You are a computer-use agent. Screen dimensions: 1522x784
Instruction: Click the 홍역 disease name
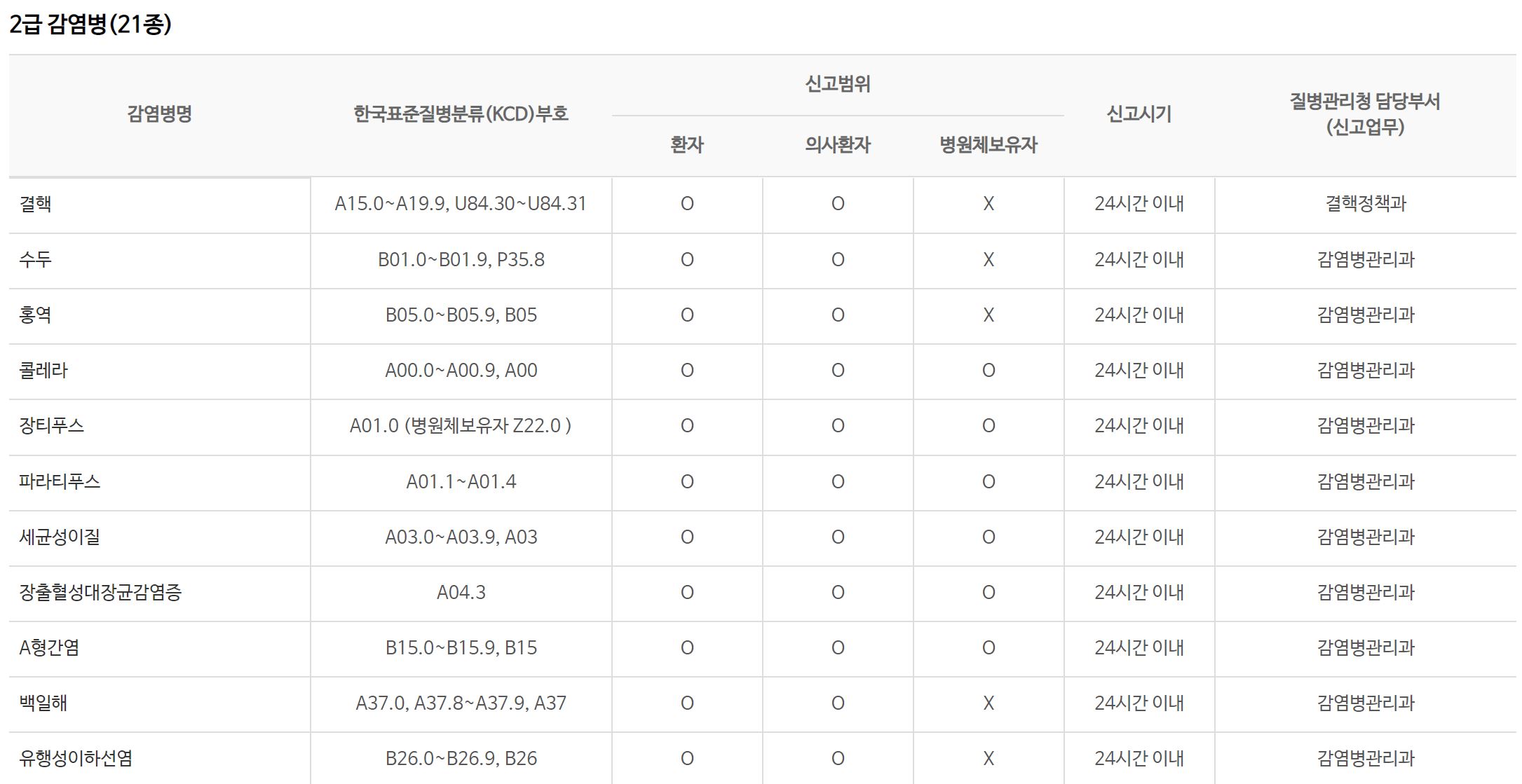coord(36,315)
